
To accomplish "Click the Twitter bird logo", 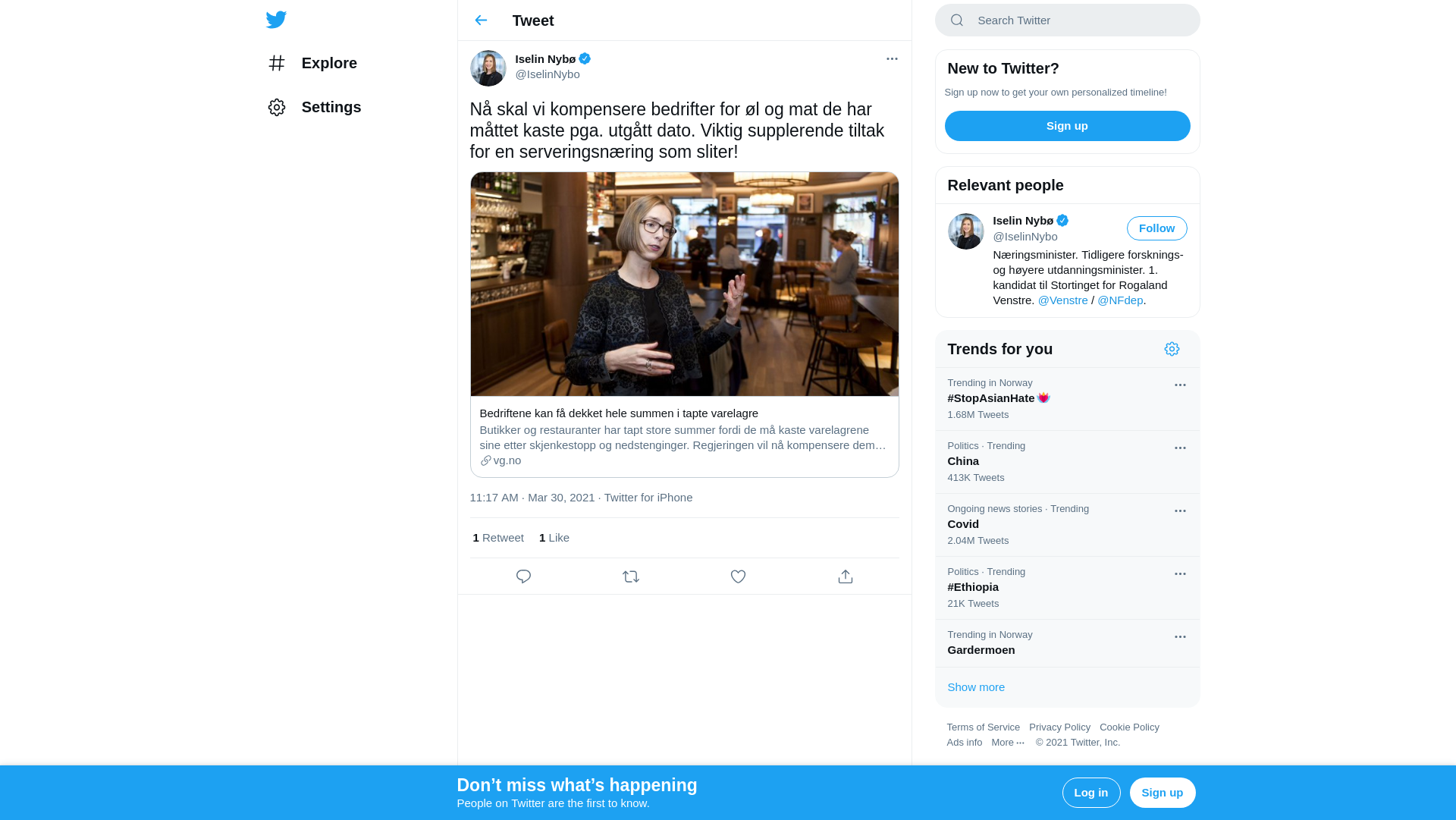I will pyautogui.click(x=276, y=20).
